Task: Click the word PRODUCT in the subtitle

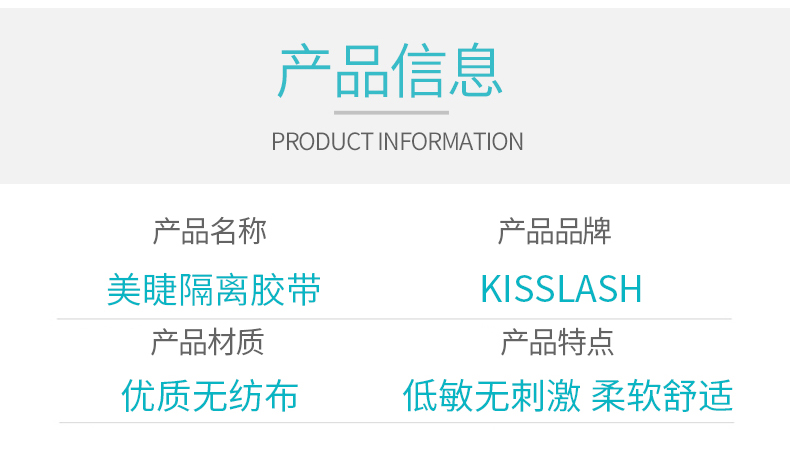Action: (x=322, y=142)
